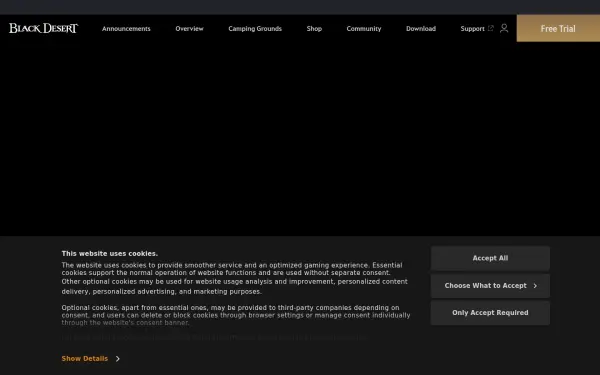Open the Overview menu
Viewport: 600px width, 375px height.
189,29
